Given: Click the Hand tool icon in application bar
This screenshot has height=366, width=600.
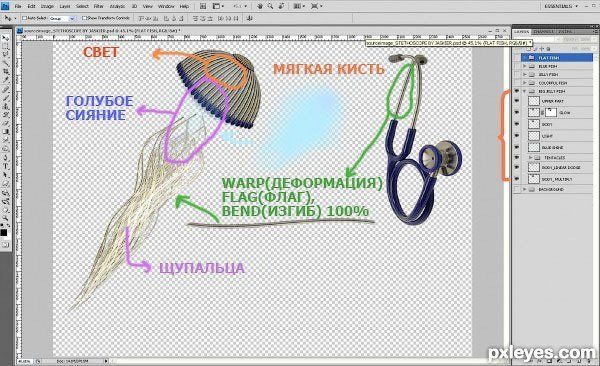Looking at the screenshot, I should 260,6.
